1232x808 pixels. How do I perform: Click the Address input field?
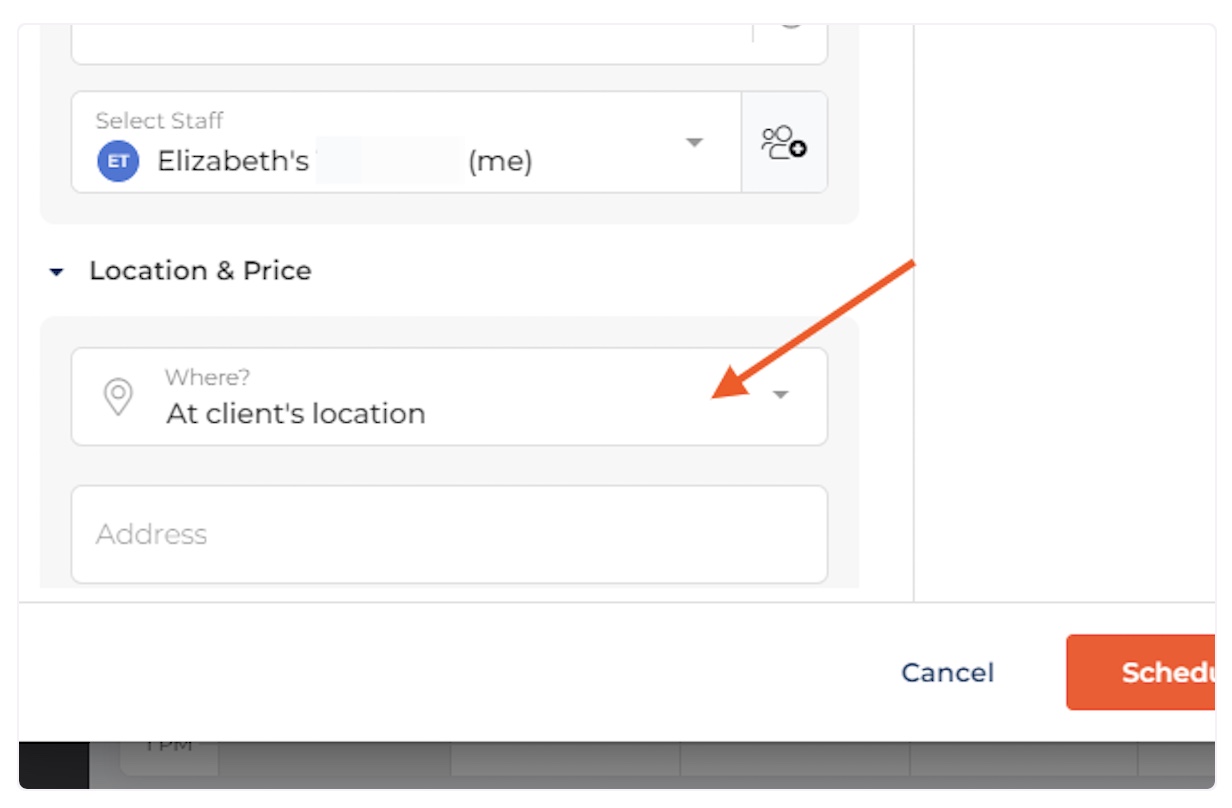click(x=449, y=534)
